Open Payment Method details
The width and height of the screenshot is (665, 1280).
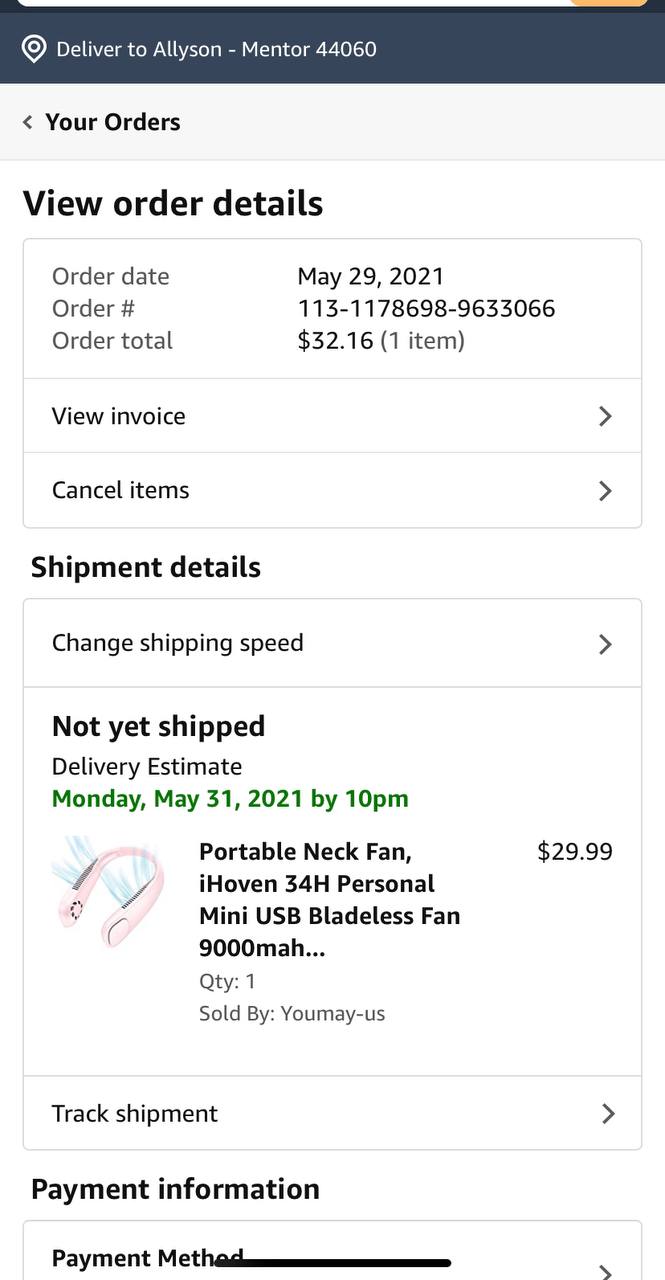coord(148,1258)
